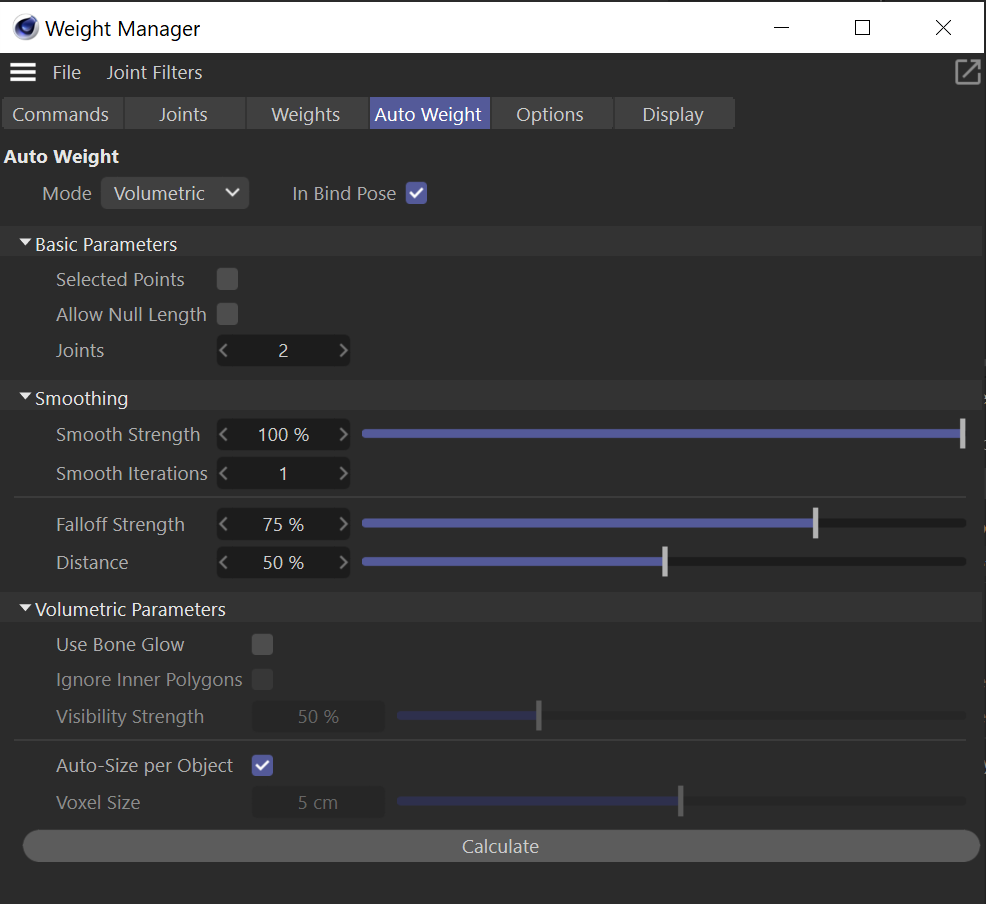Switch to the Weights tab
Image resolution: width=986 pixels, height=904 pixels.
pos(305,115)
